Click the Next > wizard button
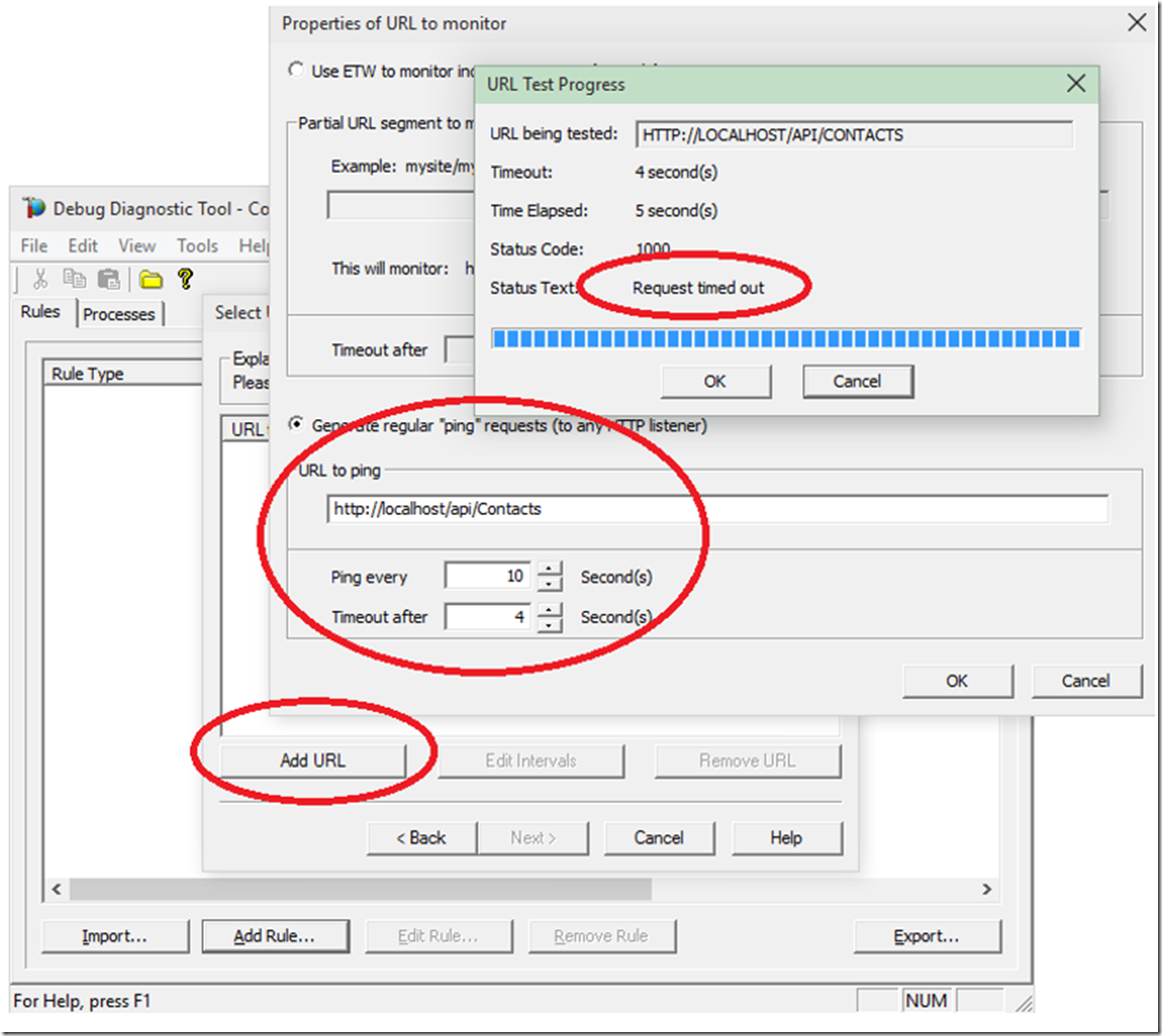Image resolution: width=1162 pixels, height=1036 pixels. pyautogui.click(x=533, y=837)
